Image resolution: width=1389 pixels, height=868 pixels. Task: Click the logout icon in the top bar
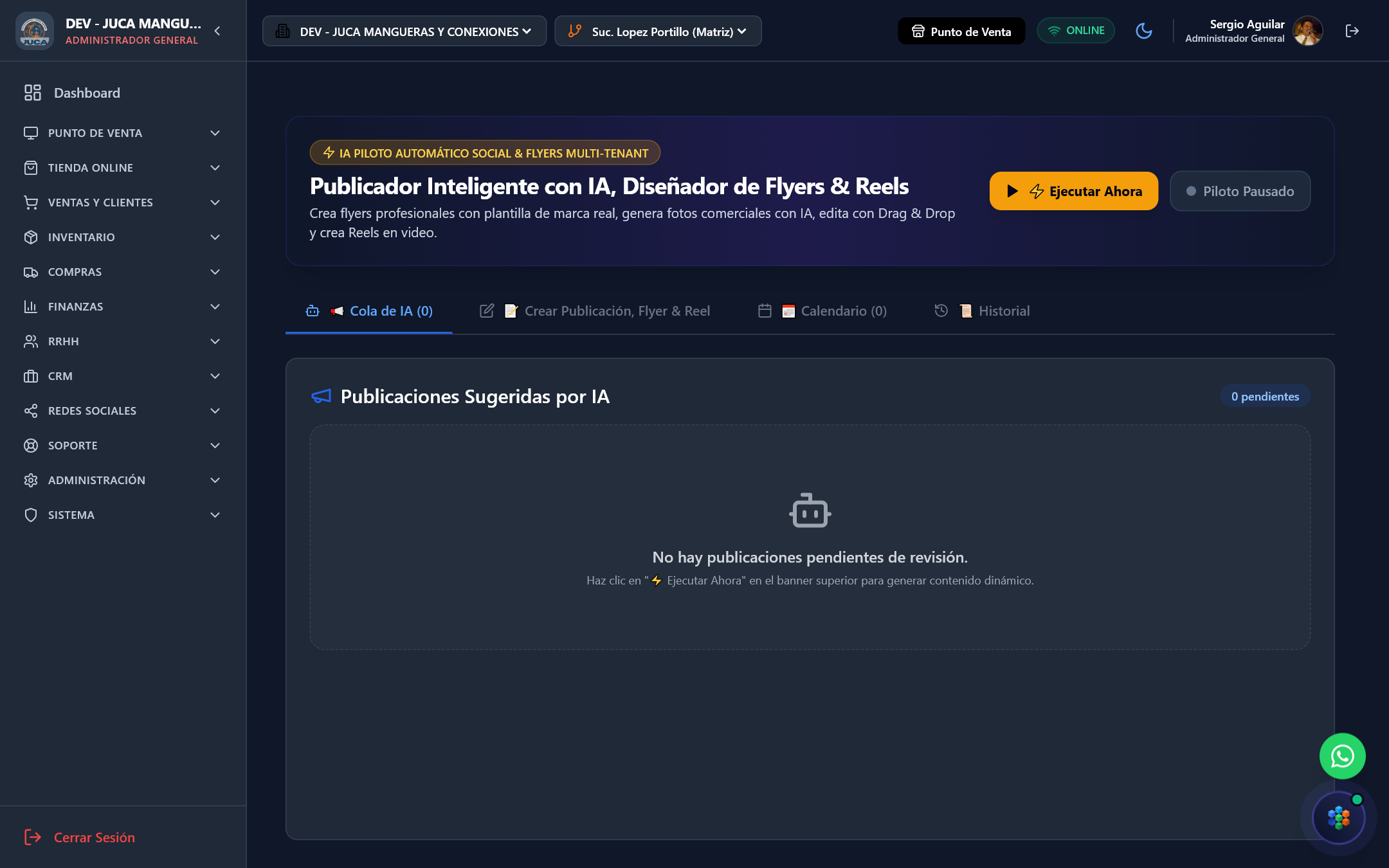pos(1352,31)
